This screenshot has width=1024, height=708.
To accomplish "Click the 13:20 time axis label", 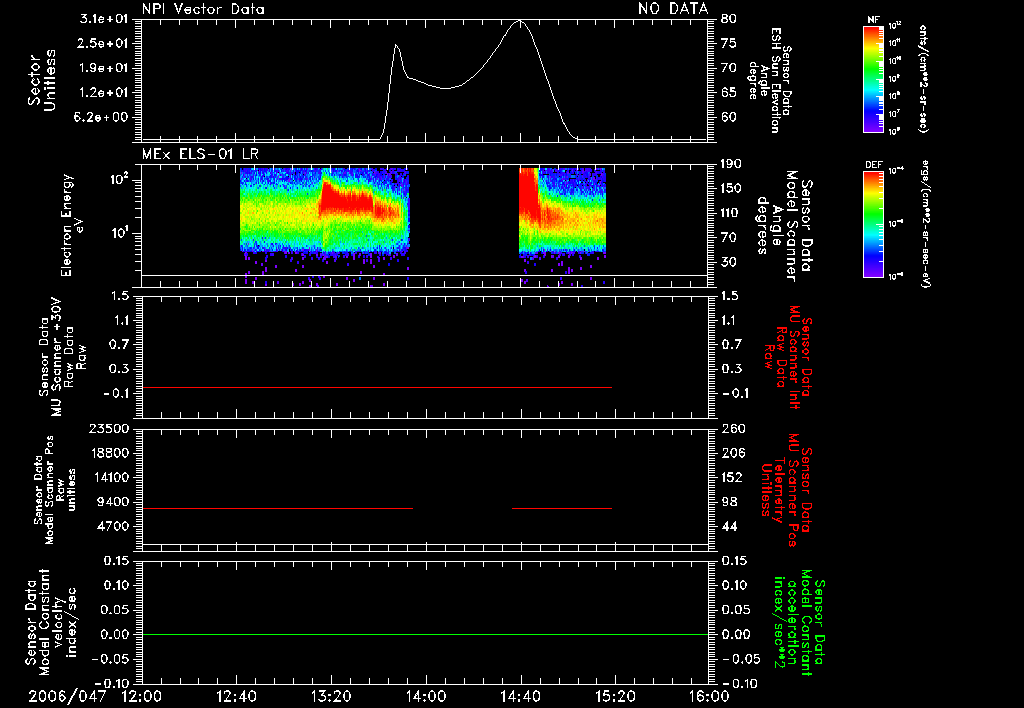I will pyautogui.click(x=331, y=696).
